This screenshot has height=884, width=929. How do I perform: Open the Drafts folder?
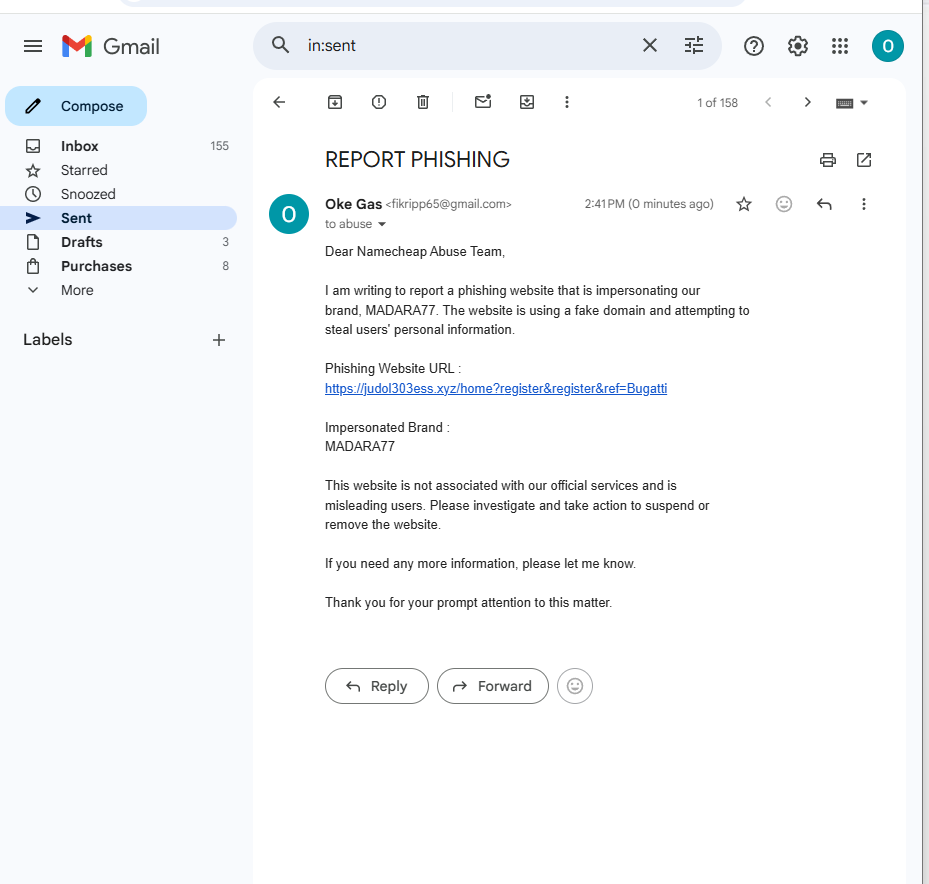pyautogui.click(x=118, y=242)
